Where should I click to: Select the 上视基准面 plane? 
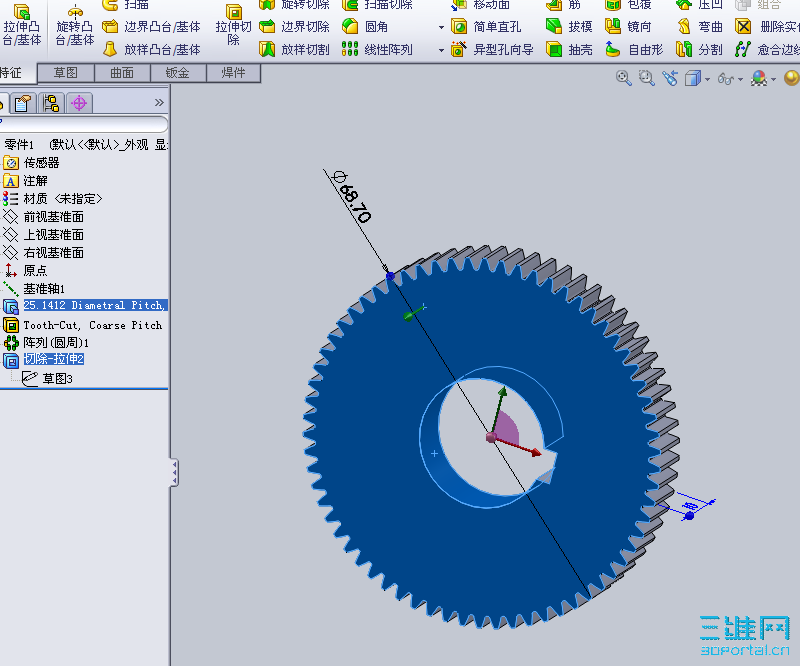(43, 234)
